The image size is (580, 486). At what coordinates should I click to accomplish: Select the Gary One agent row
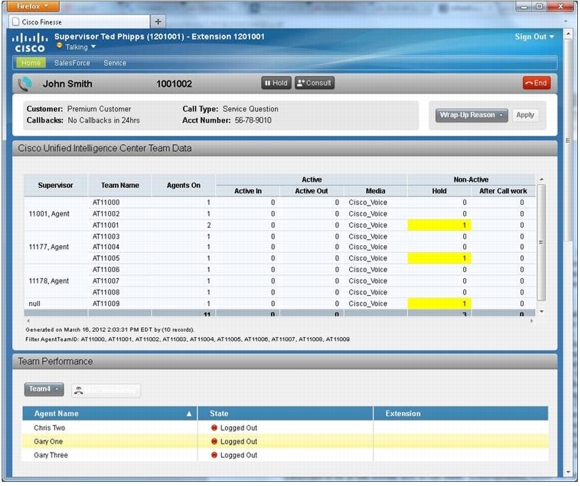point(285,442)
